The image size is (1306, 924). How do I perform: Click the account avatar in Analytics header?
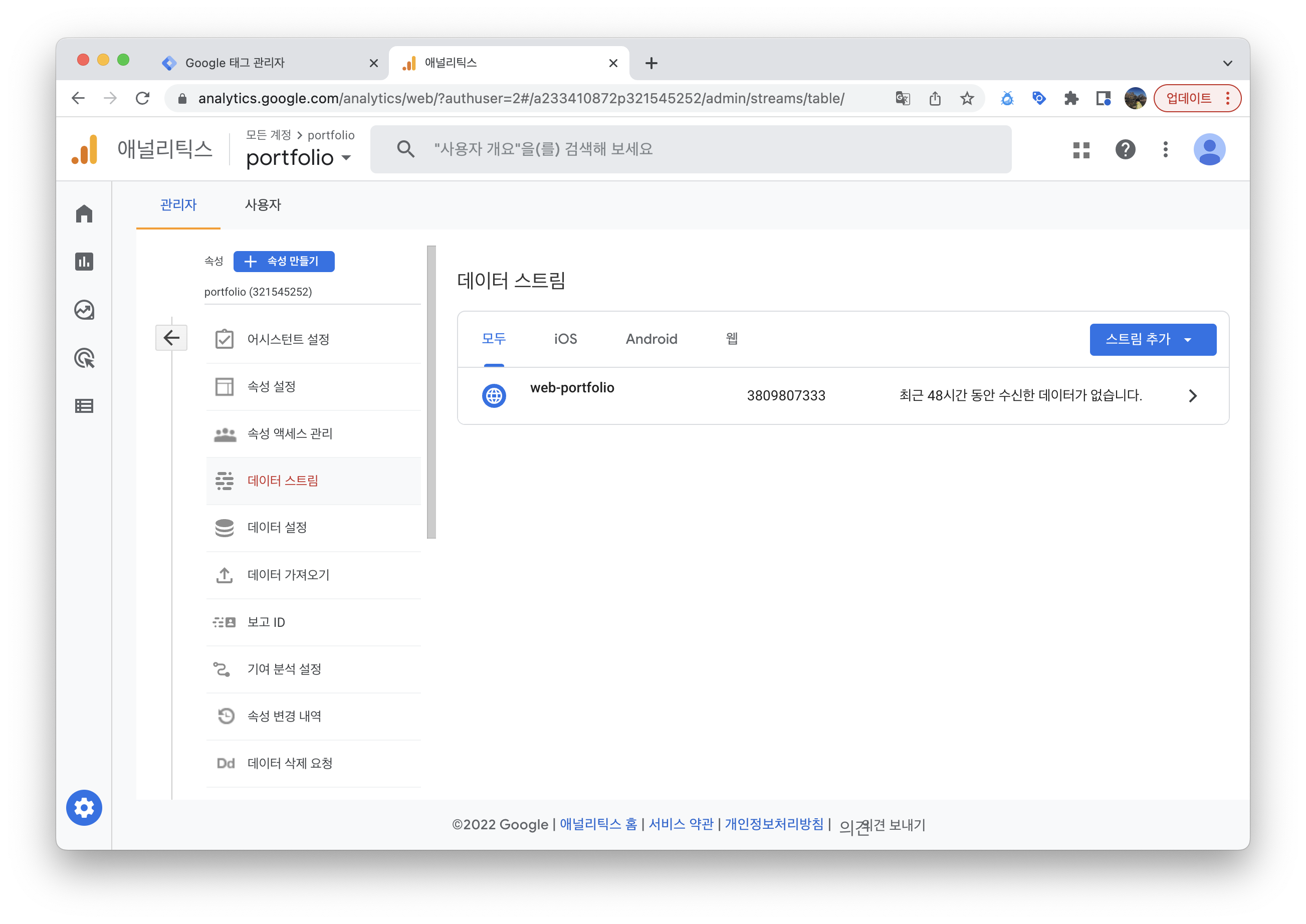pyautogui.click(x=1209, y=150)
